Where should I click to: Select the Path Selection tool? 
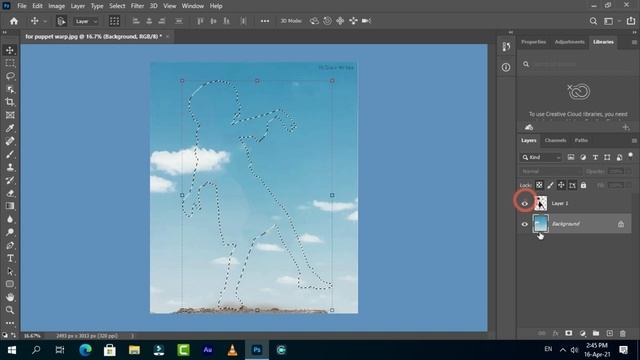click(10, 271)
